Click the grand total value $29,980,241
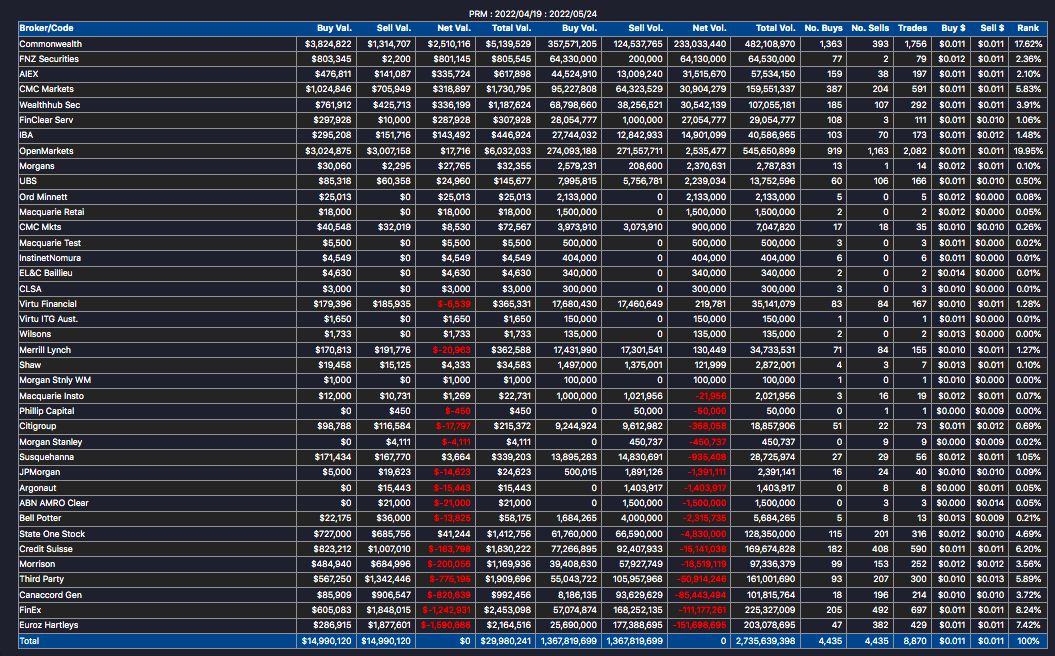Viewport: 1055px width, 656px height. 505,641
